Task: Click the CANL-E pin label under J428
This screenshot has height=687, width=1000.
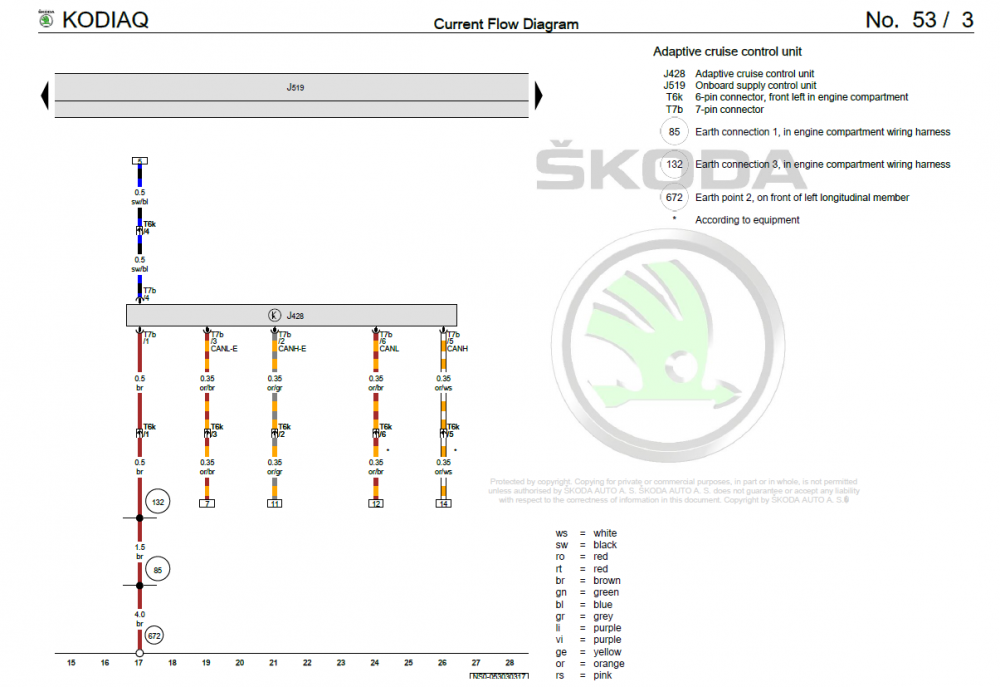Action: [224, 349]
